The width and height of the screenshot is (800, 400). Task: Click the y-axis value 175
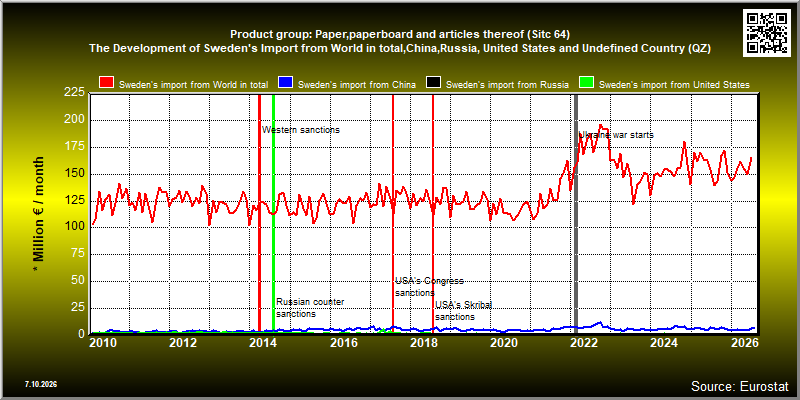click(x=76, y=147)
